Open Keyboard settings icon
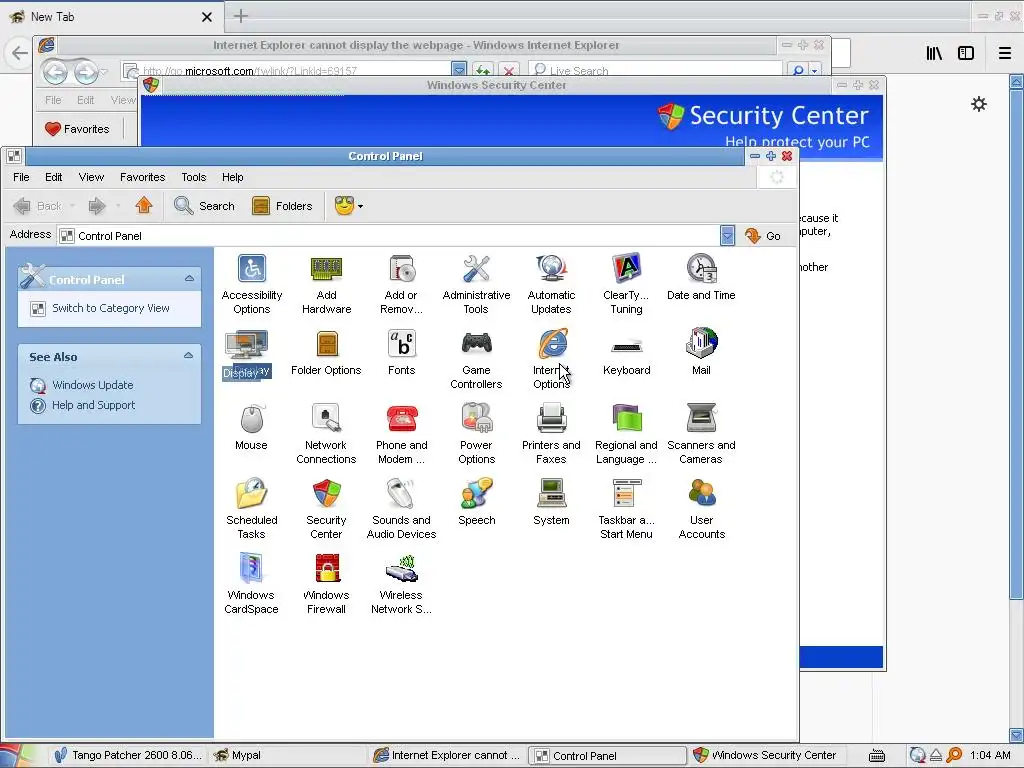Image resolution: width=1024 pixels, height=768 pixels. (x=626, y=353)
